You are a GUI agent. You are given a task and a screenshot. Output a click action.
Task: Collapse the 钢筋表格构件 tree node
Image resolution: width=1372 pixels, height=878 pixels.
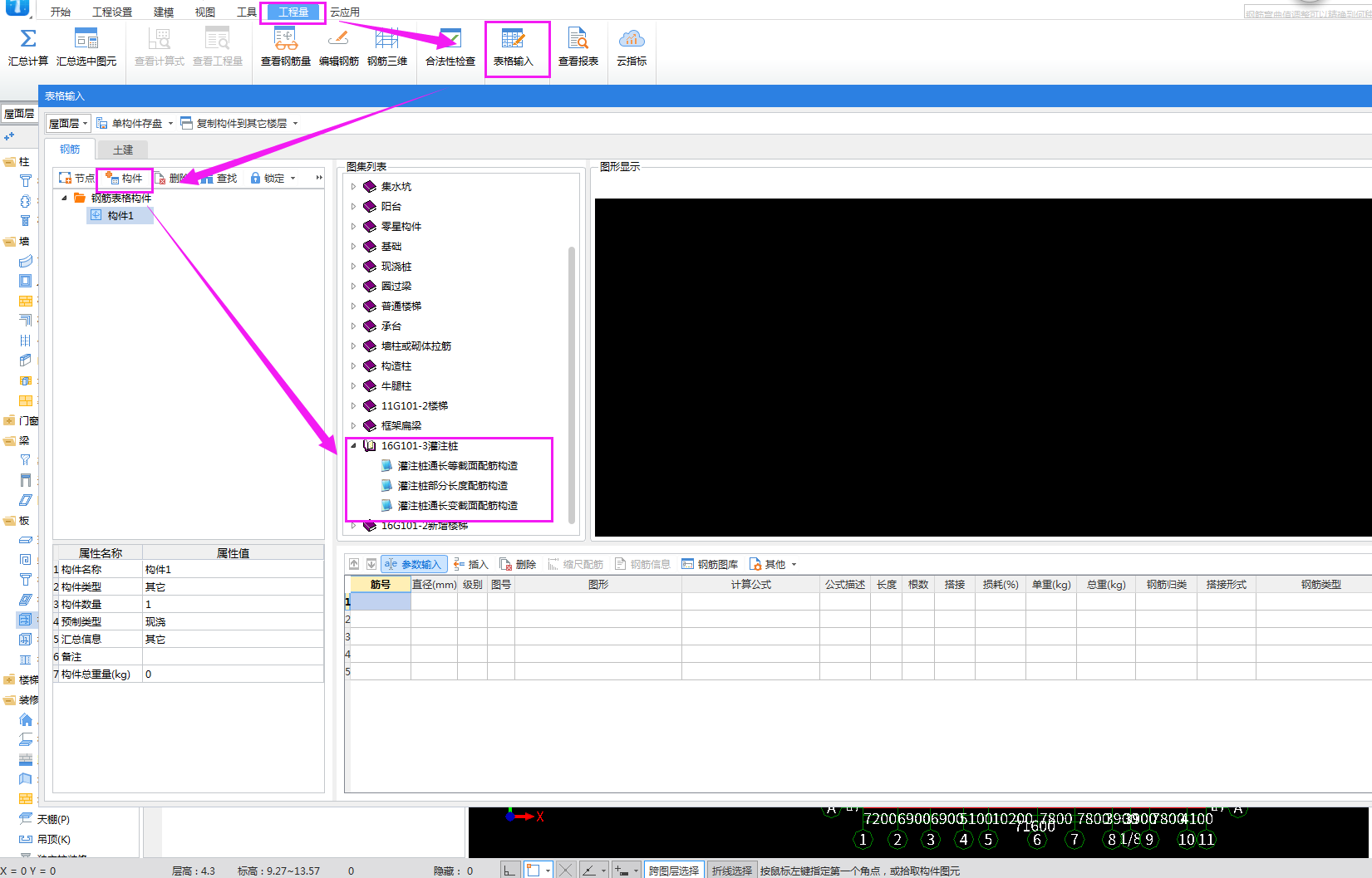(x=64, y=199)
